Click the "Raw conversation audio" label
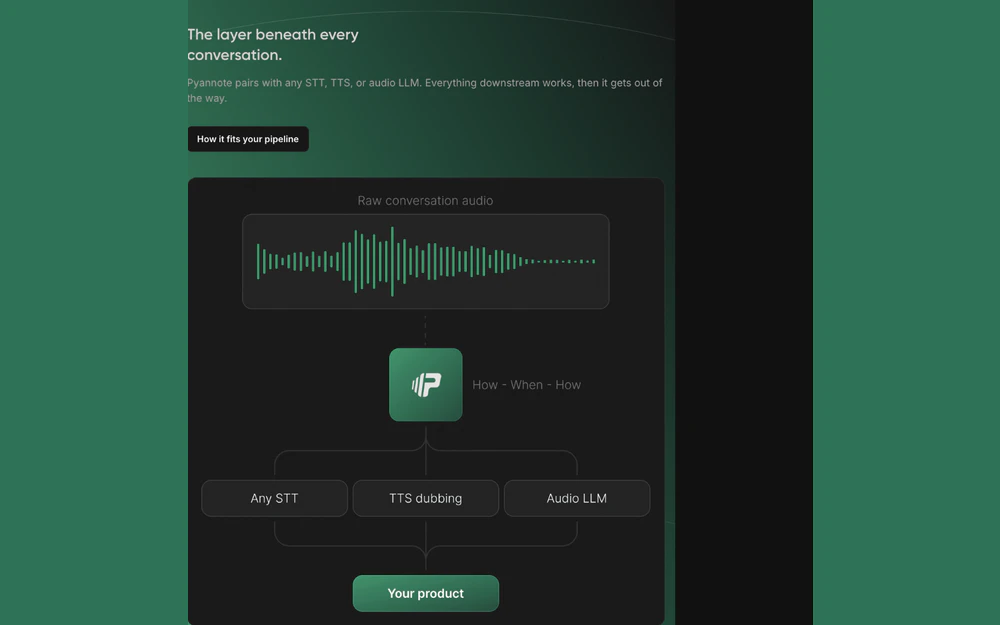 pyautogui.click(x=425, y=201)
